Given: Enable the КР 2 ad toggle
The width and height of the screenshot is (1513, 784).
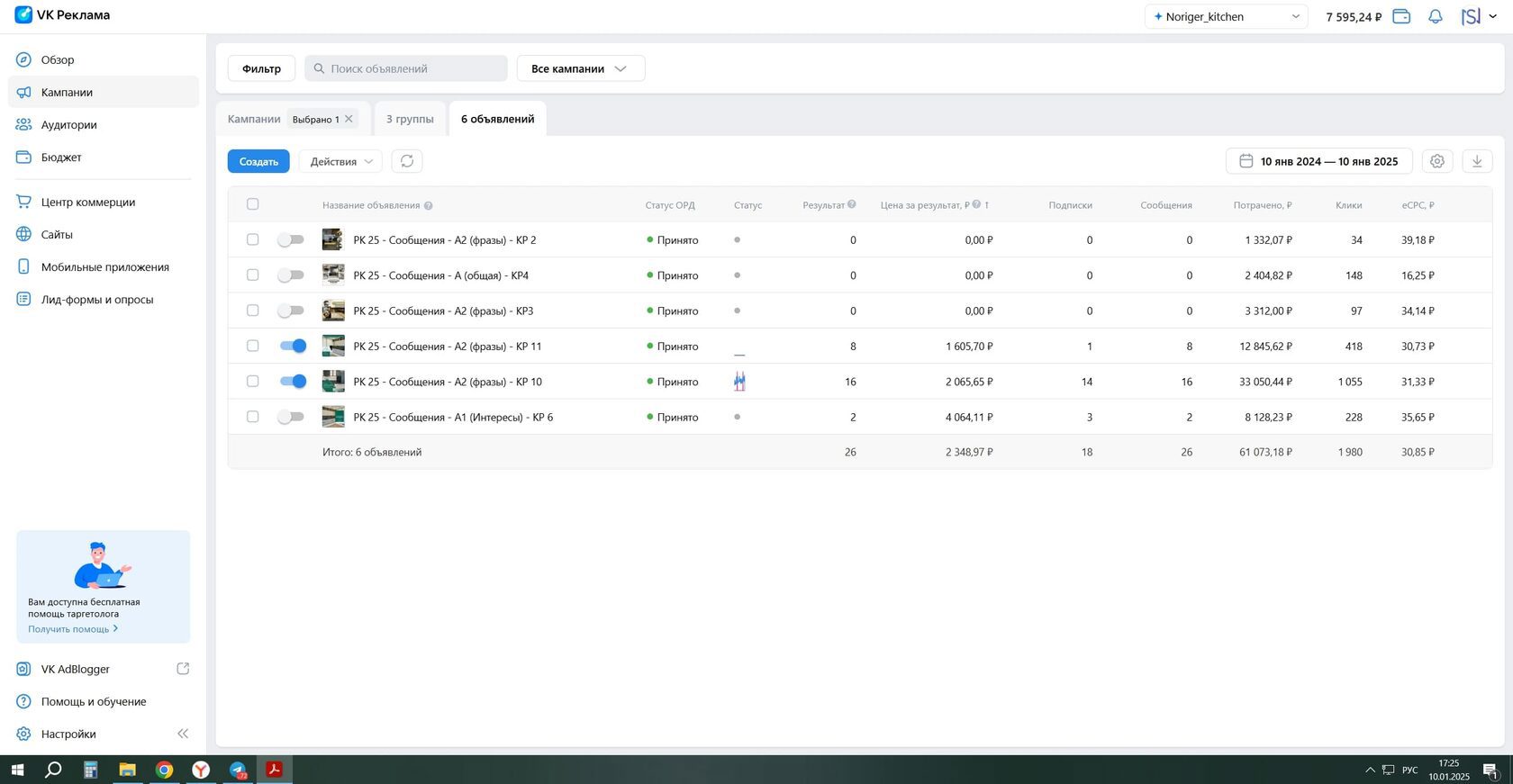Looking at the screenshot, I should pyautogui.click(x=290, y=239).
